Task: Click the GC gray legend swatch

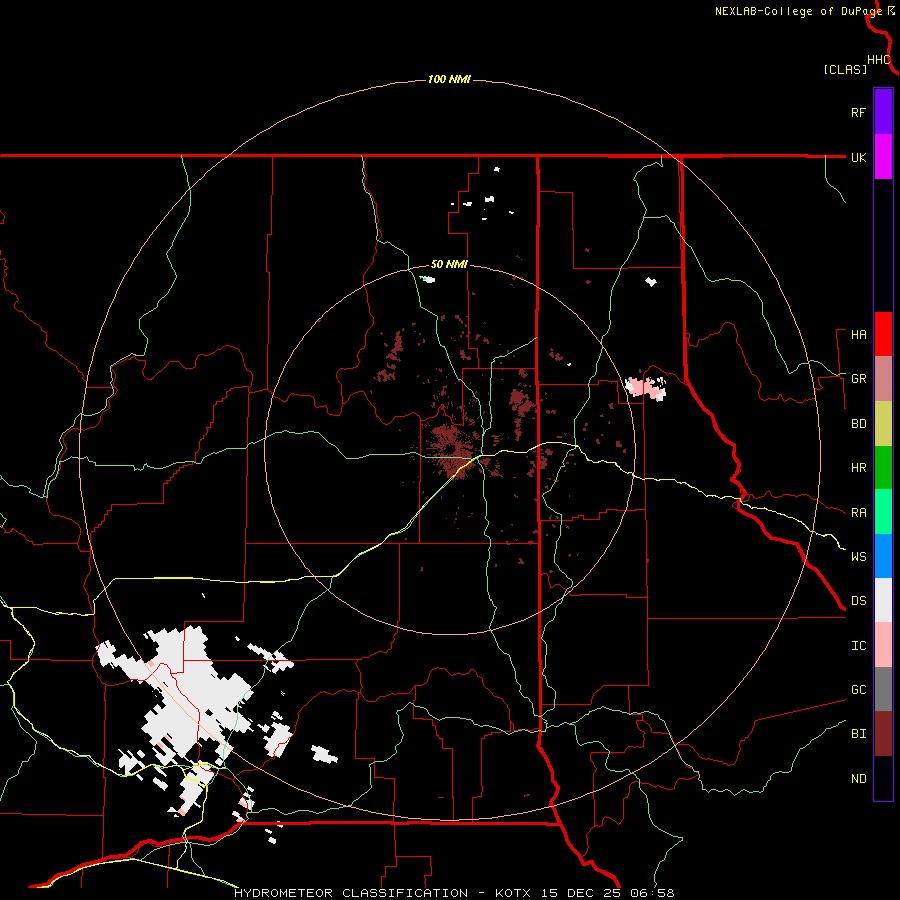Action: point(883,689)
